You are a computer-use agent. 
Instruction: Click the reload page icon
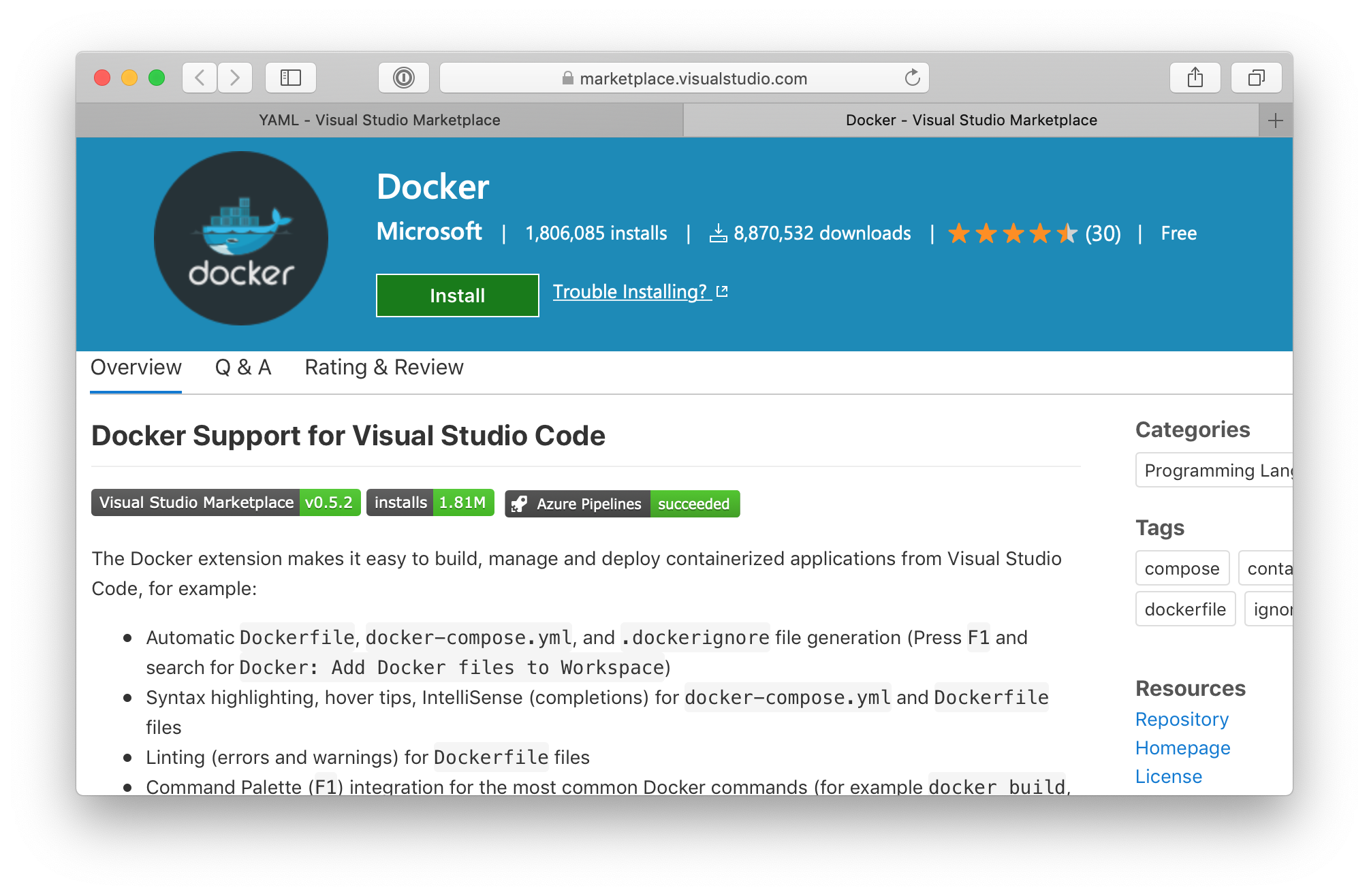tap(912, 78)
